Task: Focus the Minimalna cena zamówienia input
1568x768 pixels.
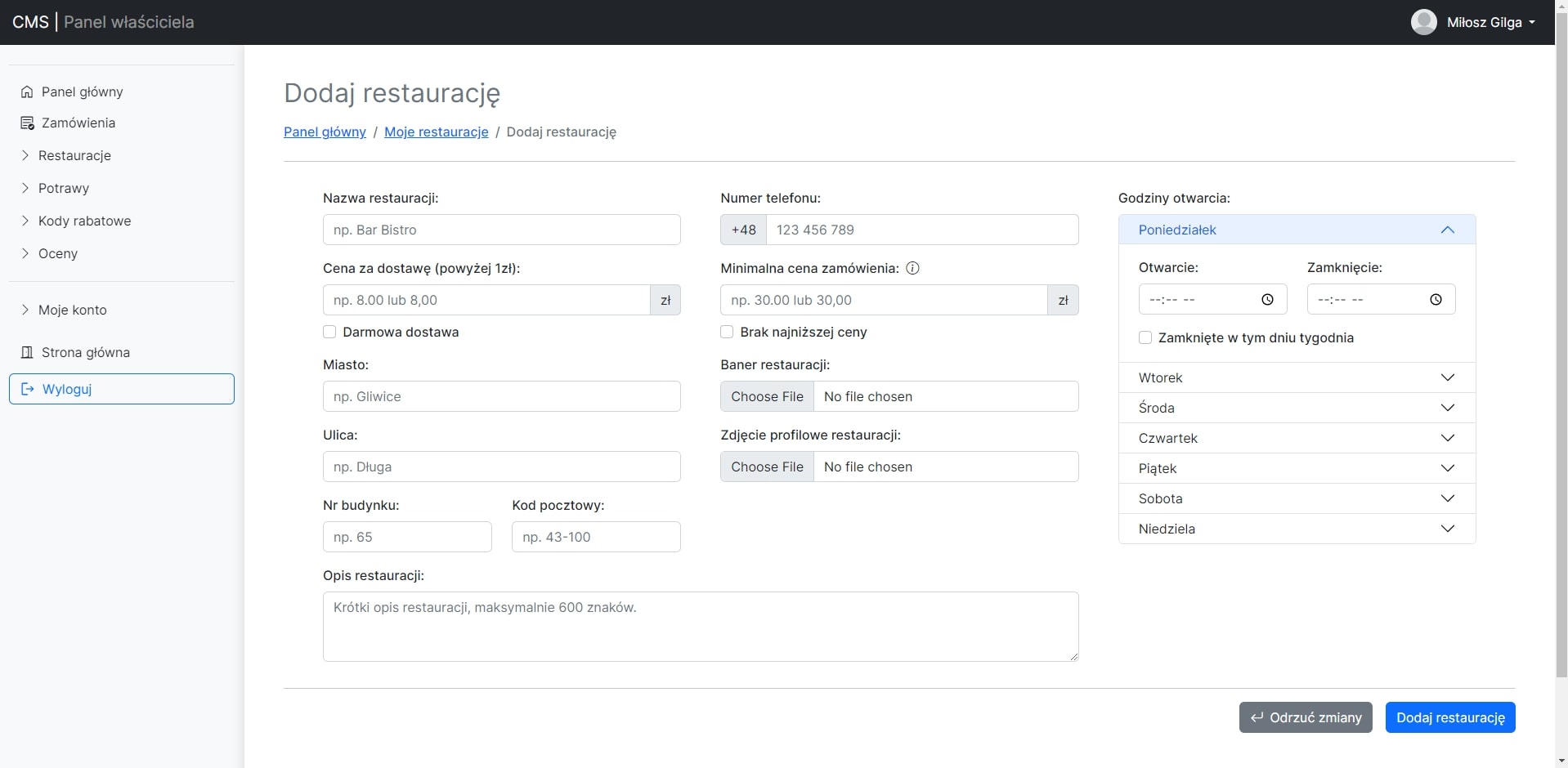Action: point(884,300)
